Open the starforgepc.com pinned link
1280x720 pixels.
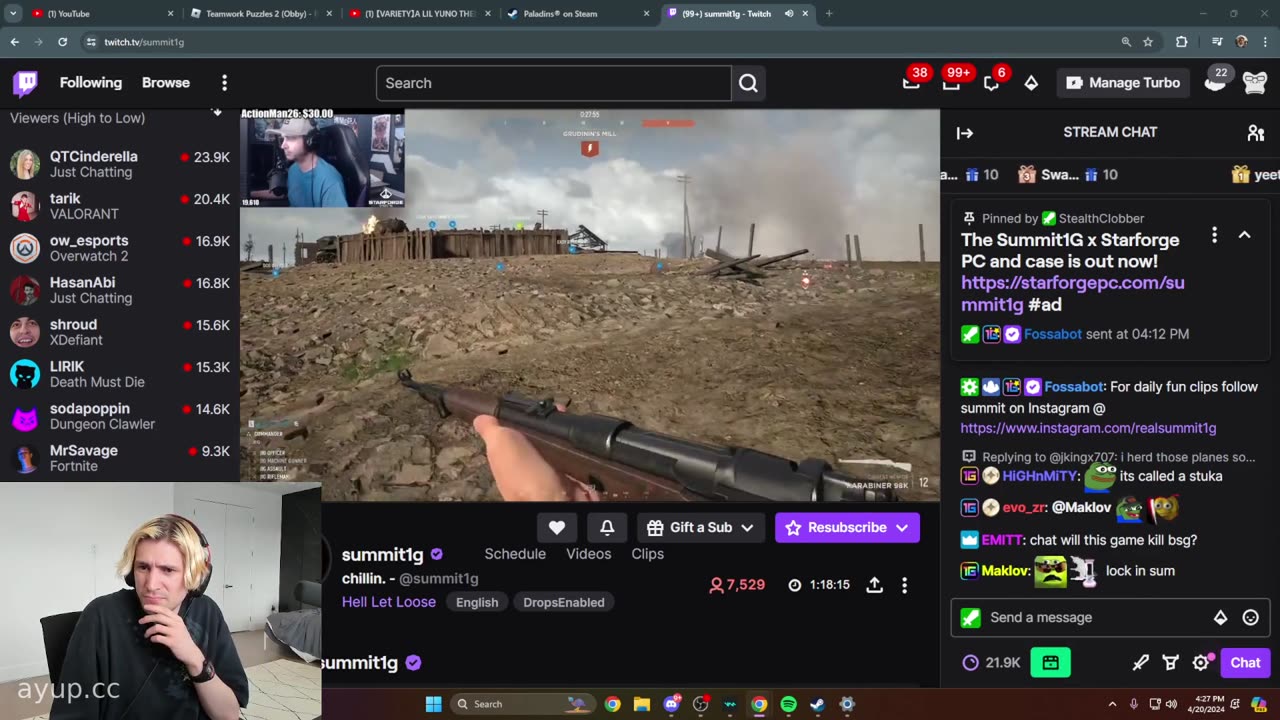1073,293
